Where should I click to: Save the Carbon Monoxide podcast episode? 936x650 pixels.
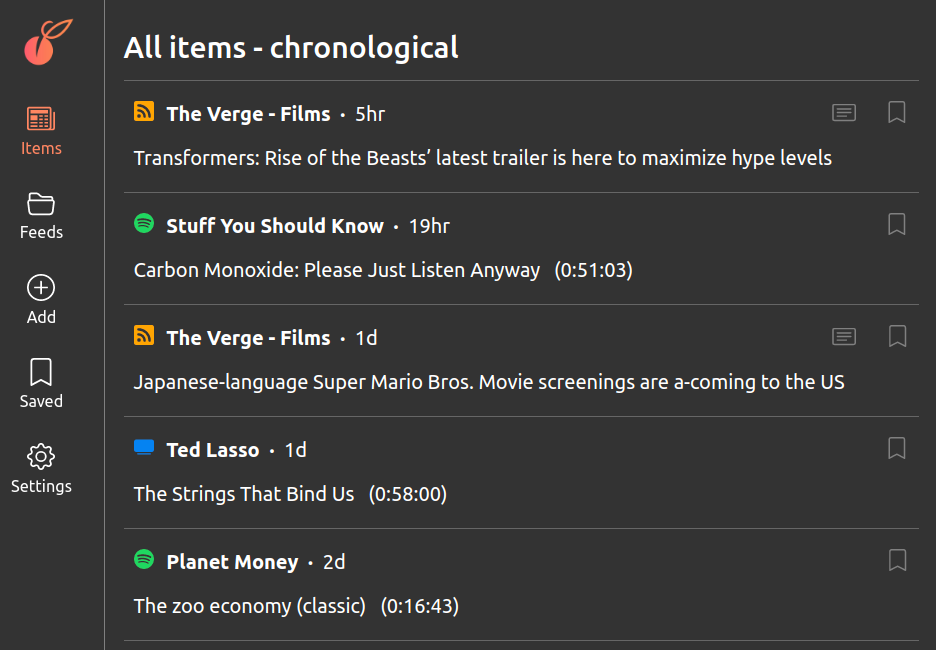[x=897, y=224]
